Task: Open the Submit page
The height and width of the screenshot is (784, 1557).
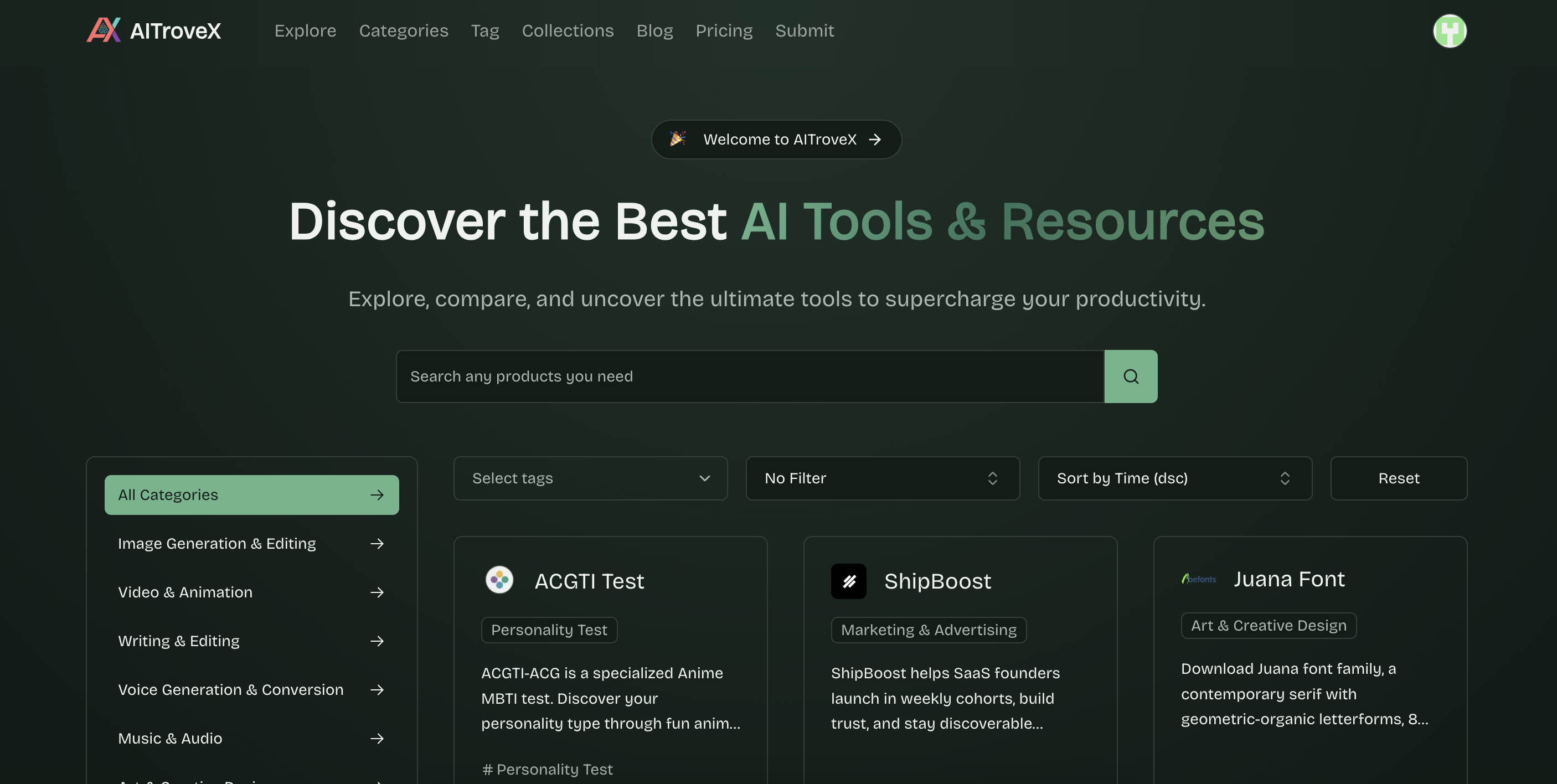Action: point(805,31)
